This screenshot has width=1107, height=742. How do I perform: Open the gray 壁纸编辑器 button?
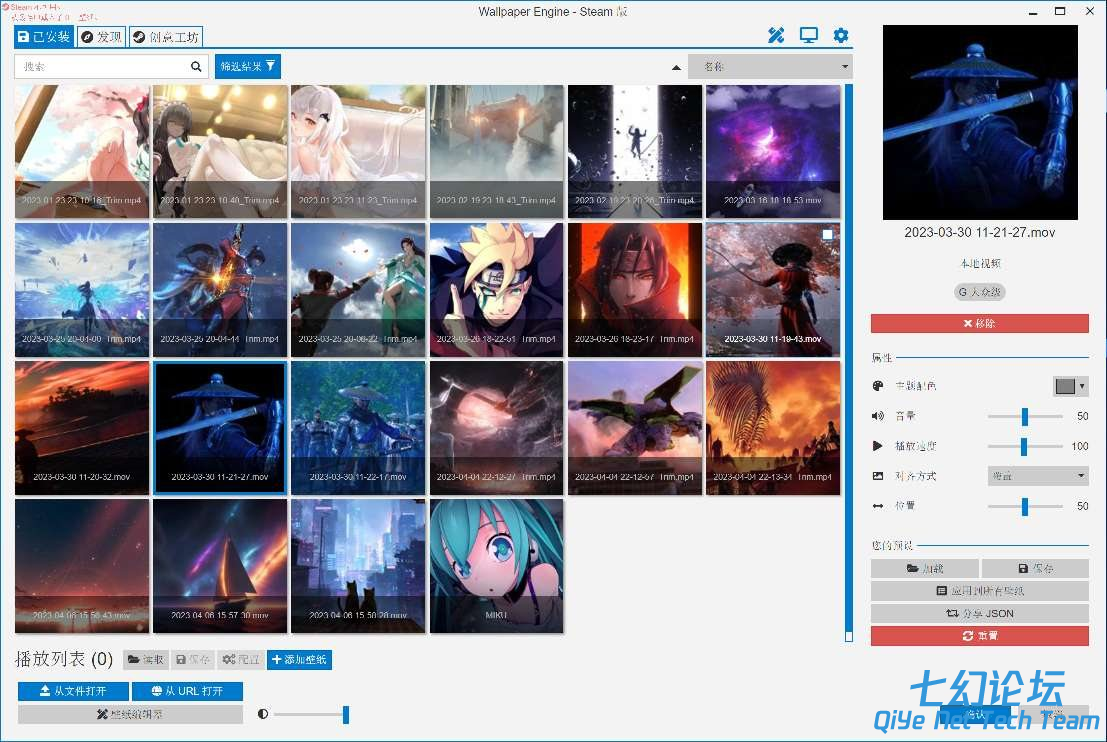(131, 714)
